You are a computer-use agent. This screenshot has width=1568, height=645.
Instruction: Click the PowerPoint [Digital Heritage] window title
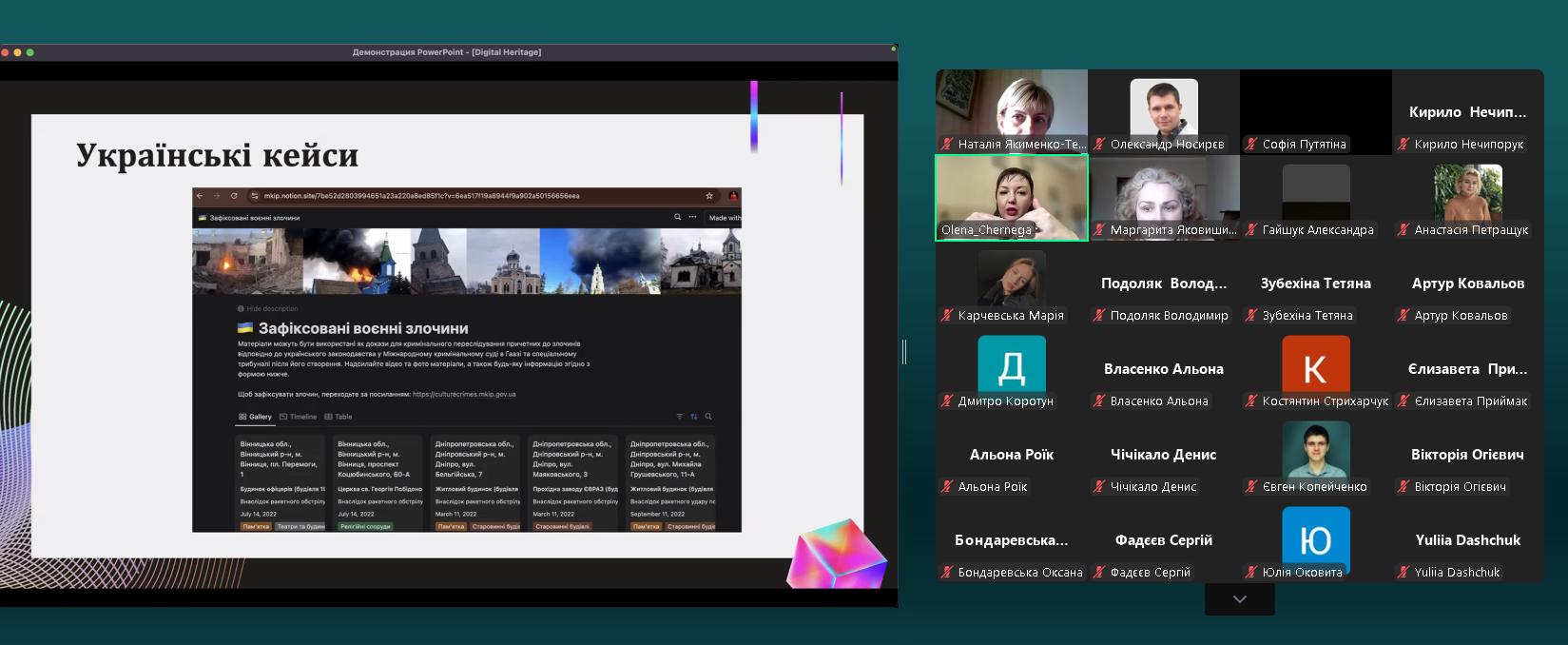pyautogui.click(x=447, y=52)
